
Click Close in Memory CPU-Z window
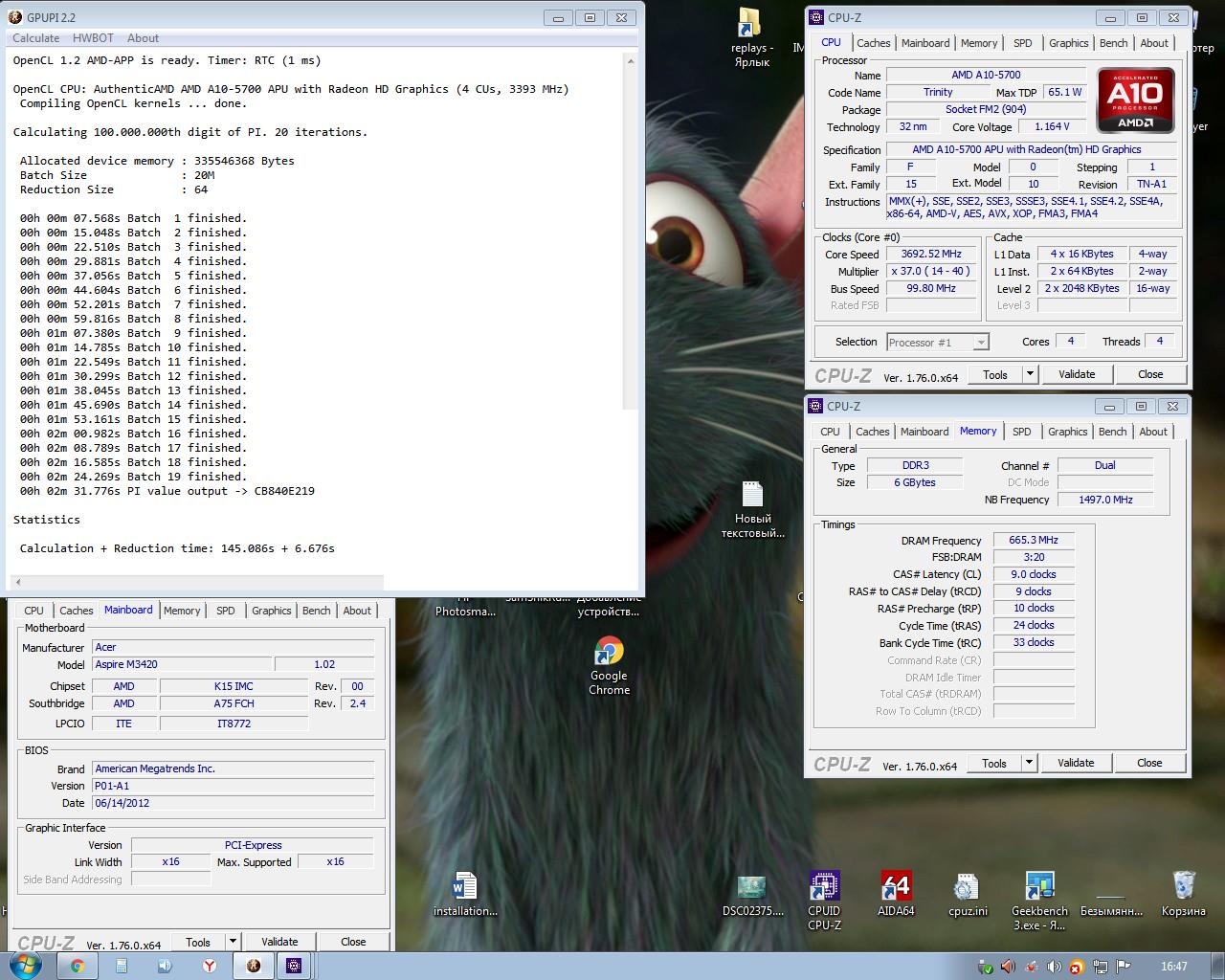click(1149, 763)
